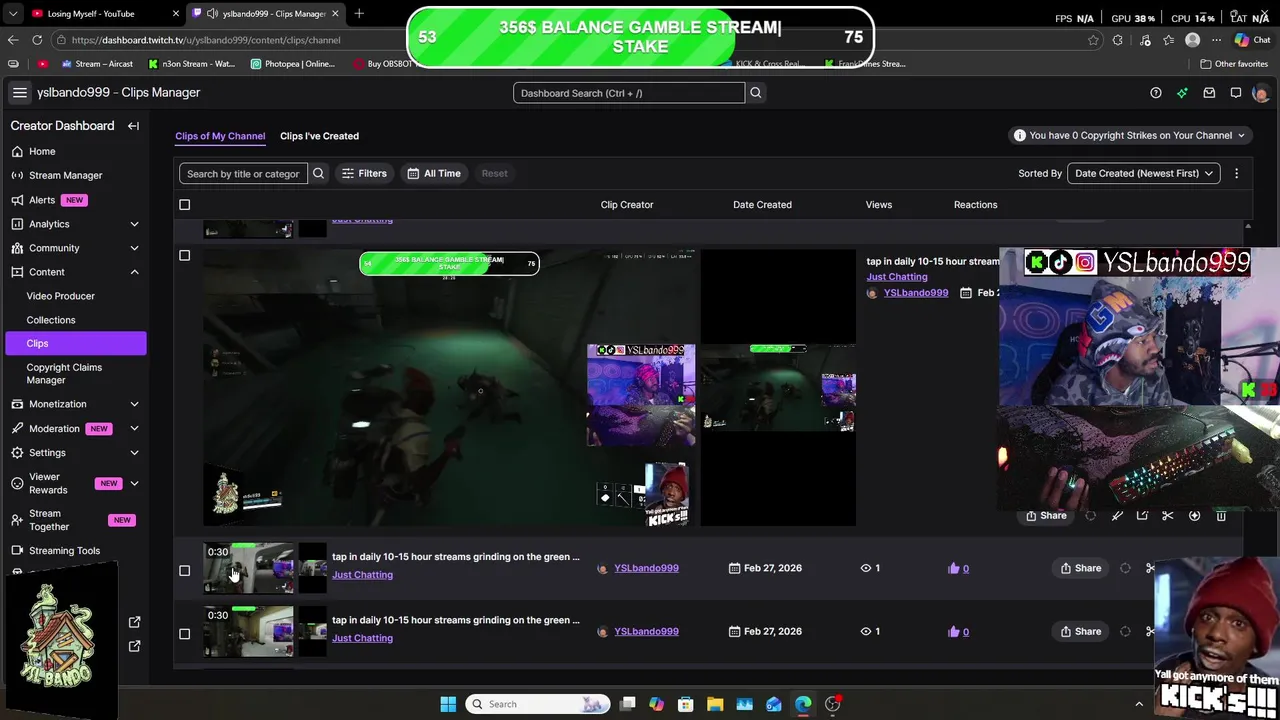1280x720 pixels.
Task: Open Other favorites folder
Action: tap(1234, 64)
